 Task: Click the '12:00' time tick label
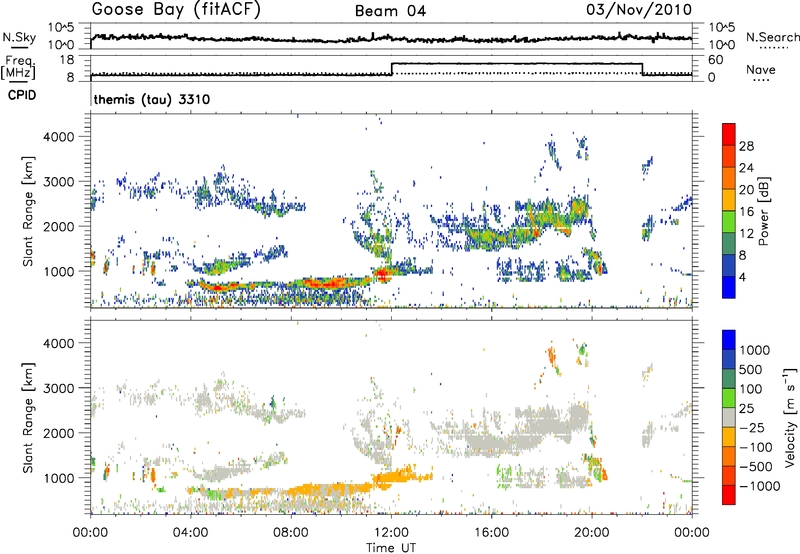coord(391,533)
